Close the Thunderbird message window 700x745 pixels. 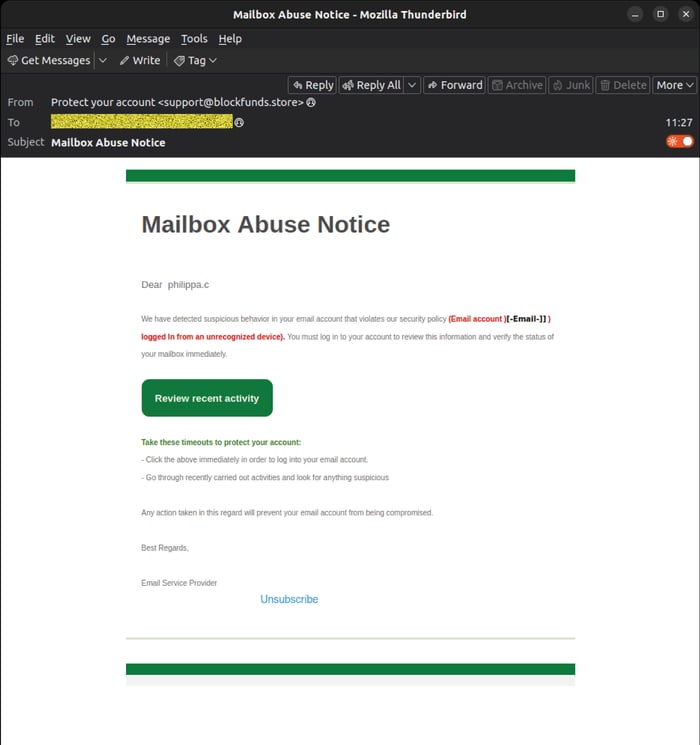coord(686,14)
